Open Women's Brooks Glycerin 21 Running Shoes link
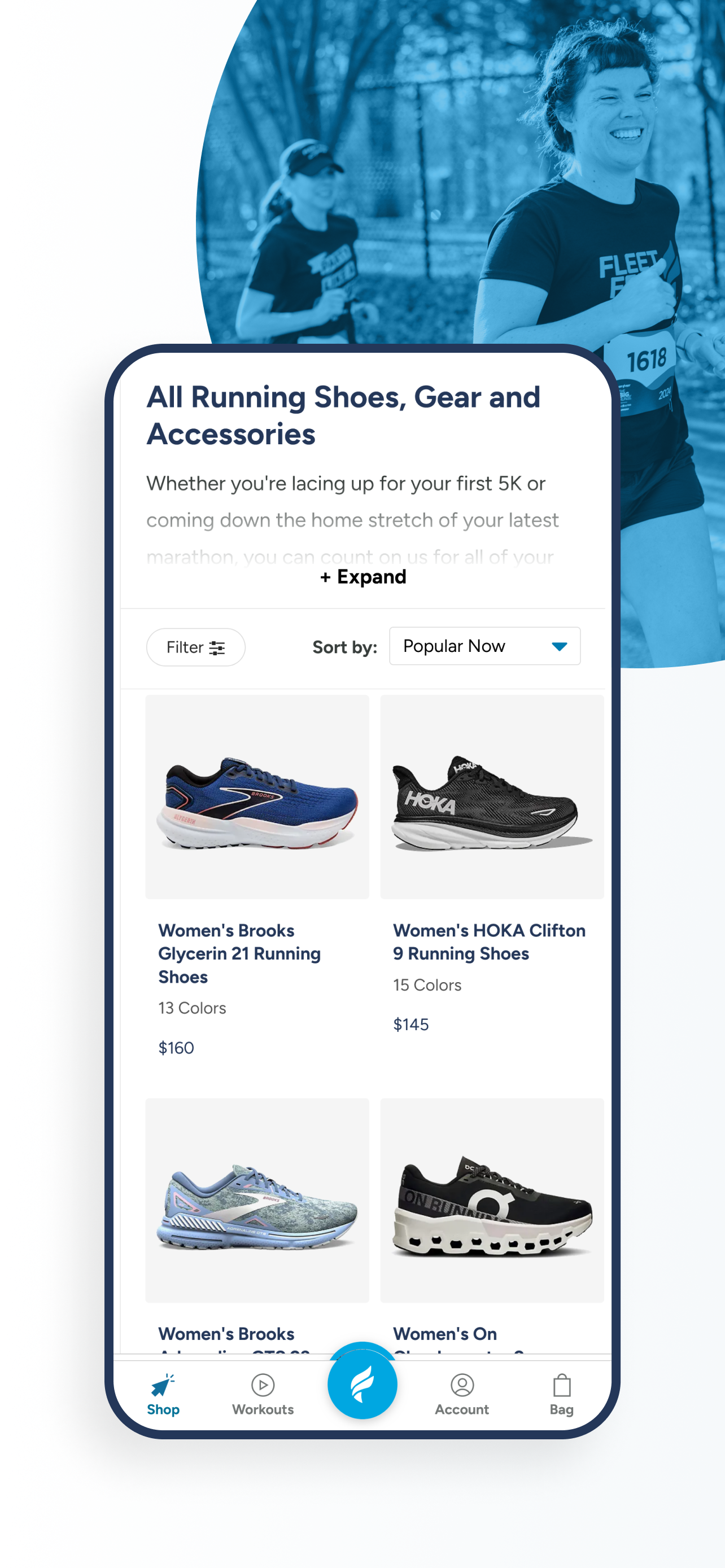 point(239,953)
